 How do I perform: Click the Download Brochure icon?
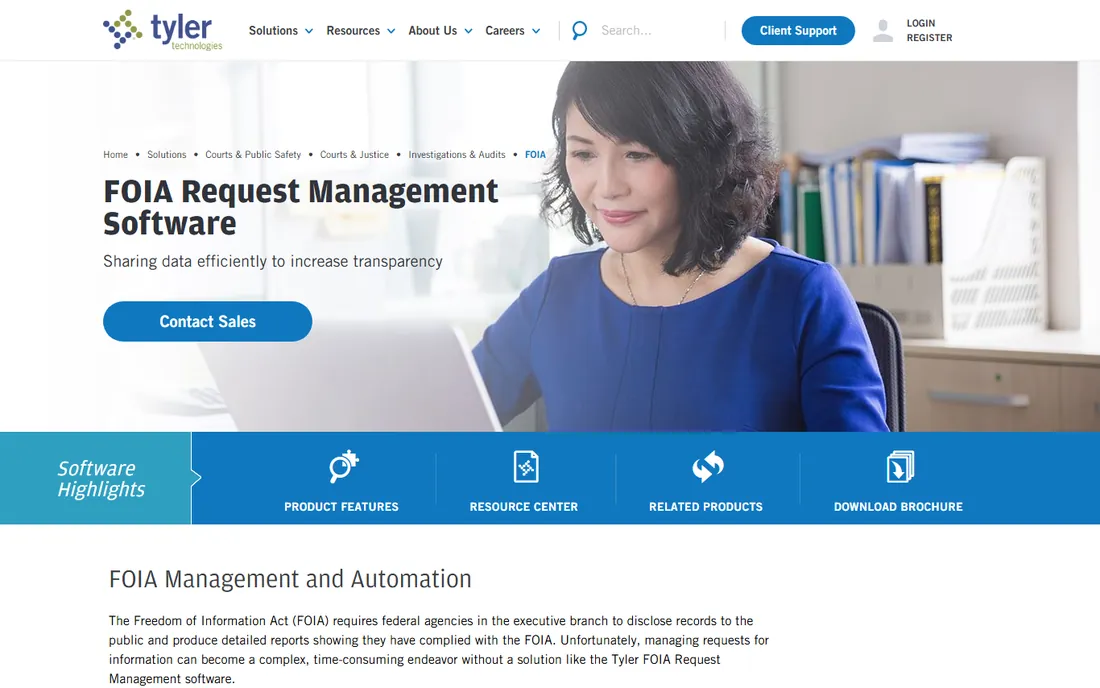pos(900,467)
